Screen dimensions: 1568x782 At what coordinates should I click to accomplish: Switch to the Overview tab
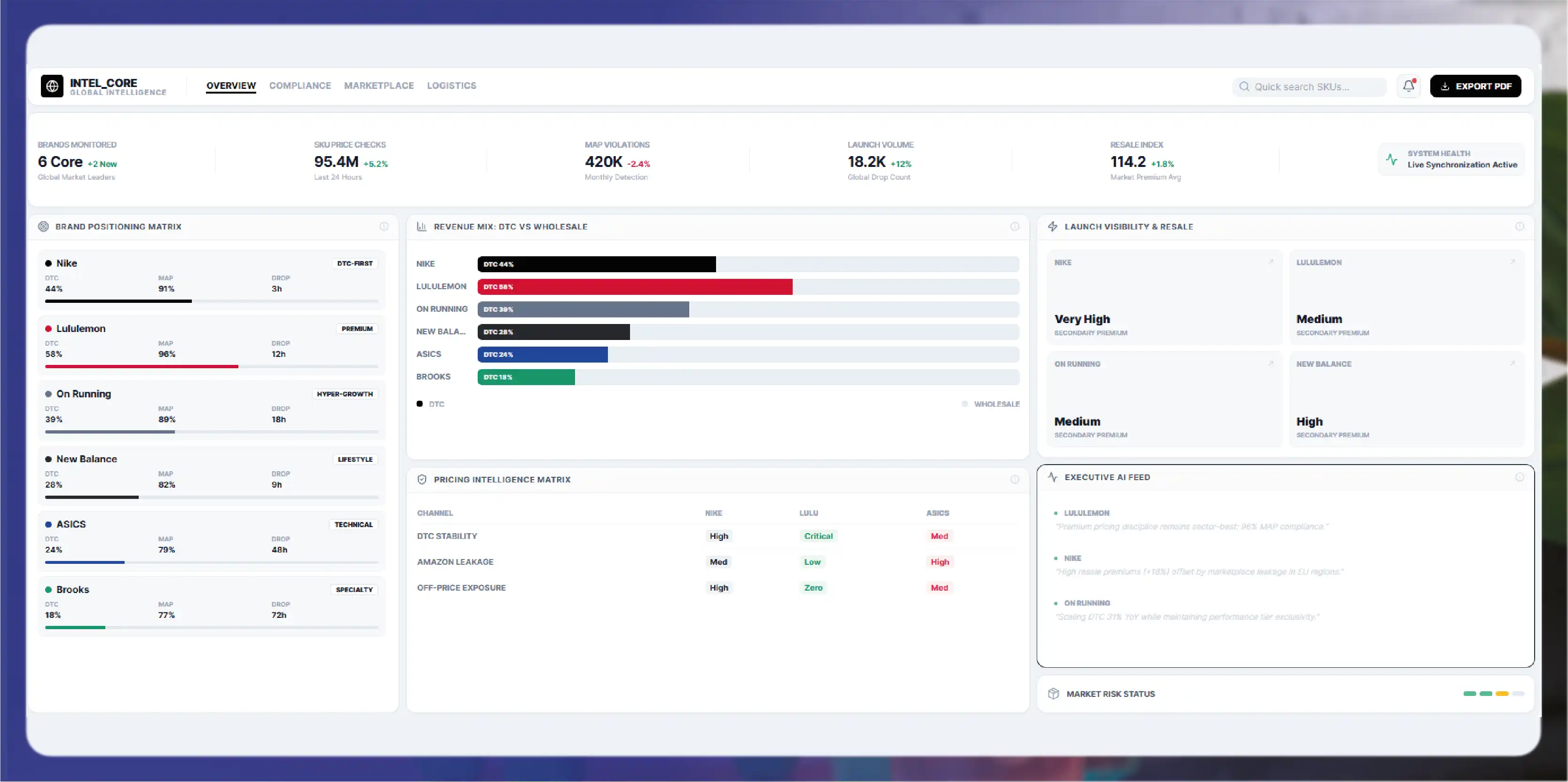click(231, 86)
